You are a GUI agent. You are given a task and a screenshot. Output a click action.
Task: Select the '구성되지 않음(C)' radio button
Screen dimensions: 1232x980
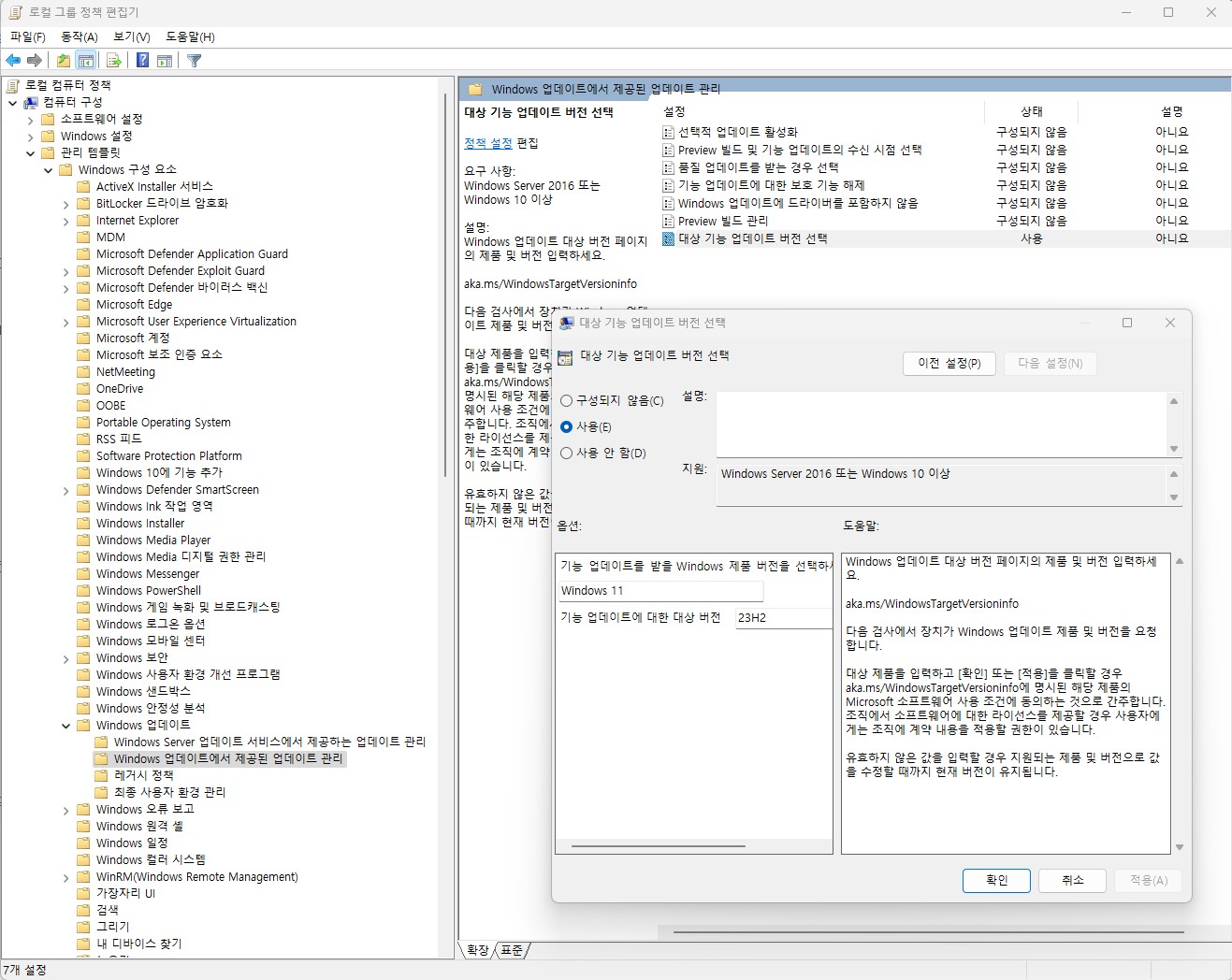[567, 401]
